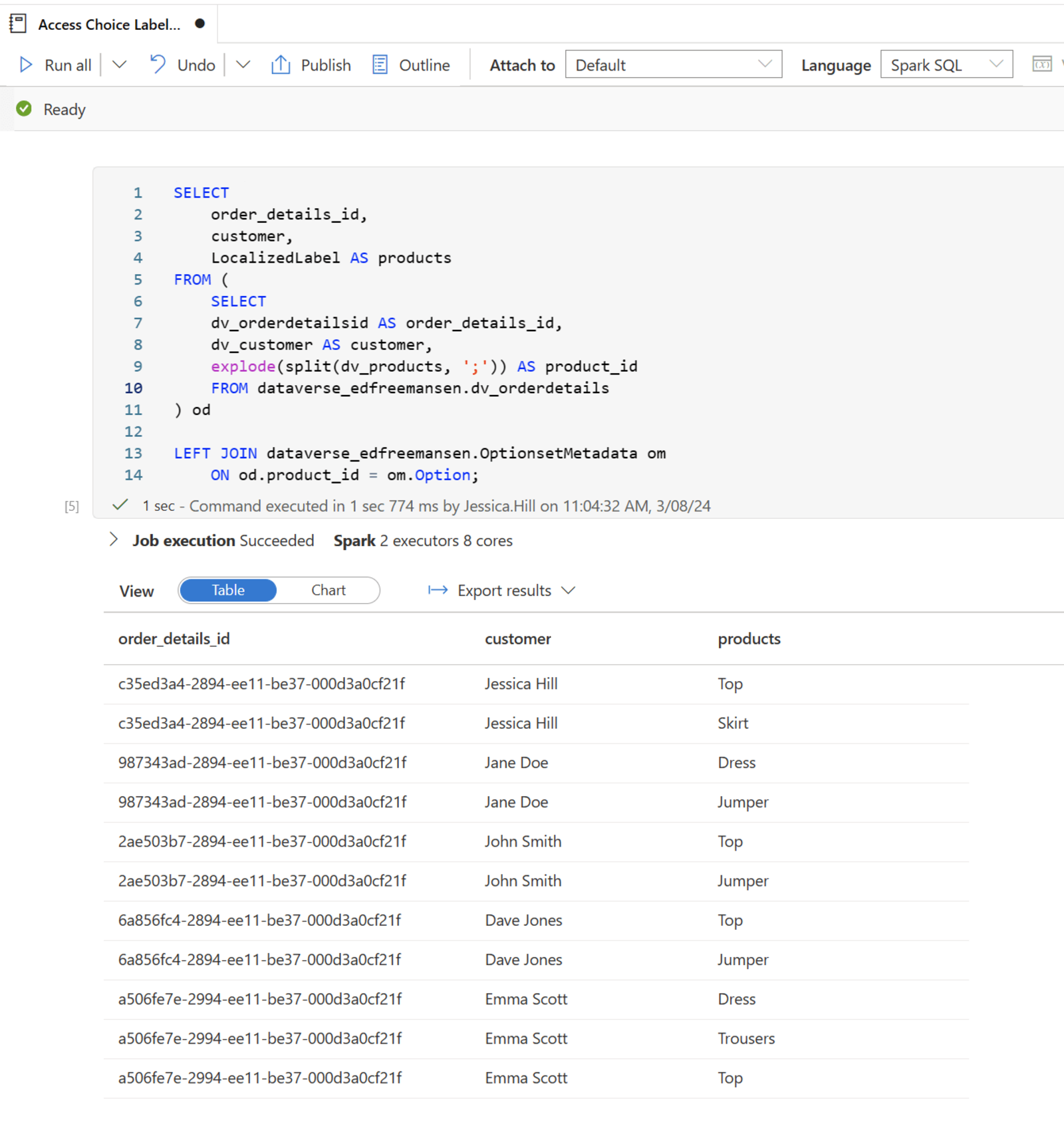Click the command executed status message
The image size is (1064, 1134).
[x=426, y=506]
